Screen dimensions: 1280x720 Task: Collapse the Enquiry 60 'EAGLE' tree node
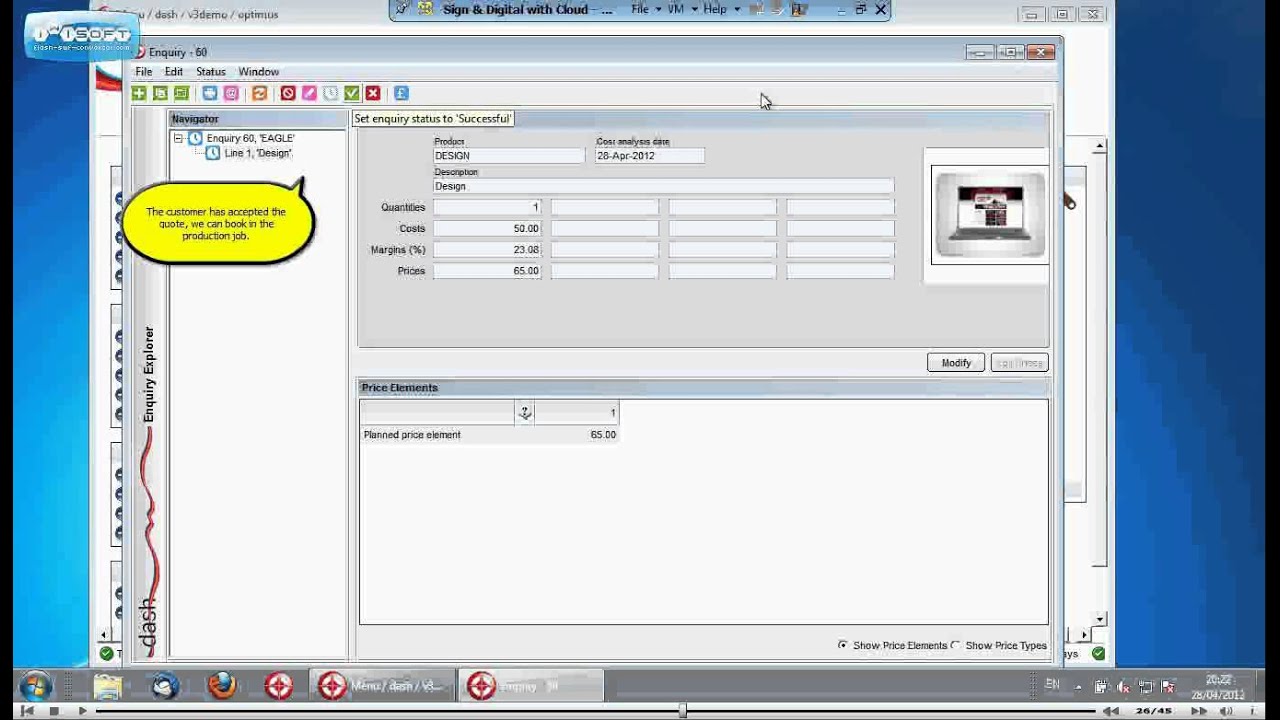click(178, 138)
